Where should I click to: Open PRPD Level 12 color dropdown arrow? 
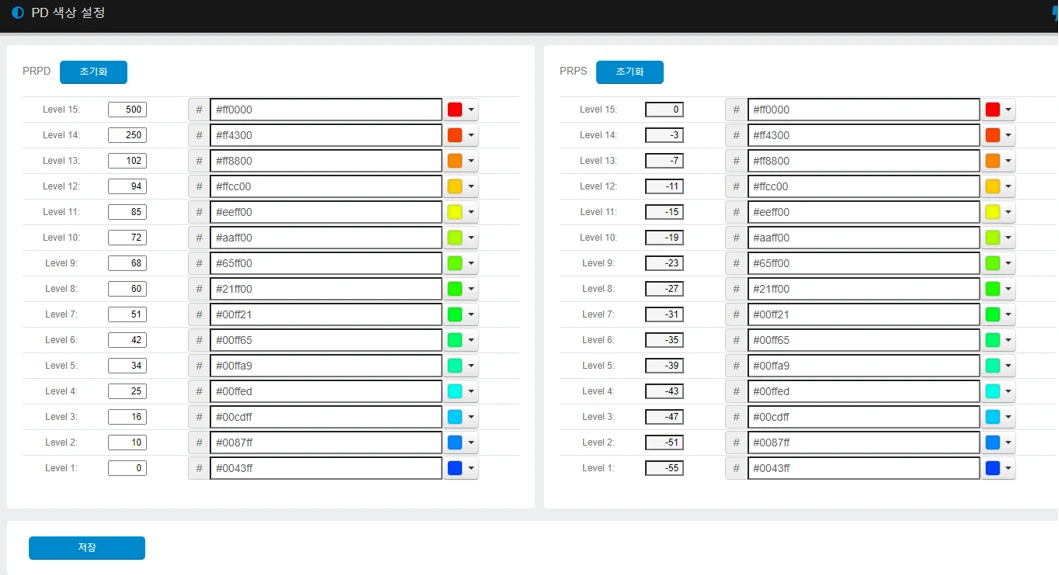coord(471,186)
